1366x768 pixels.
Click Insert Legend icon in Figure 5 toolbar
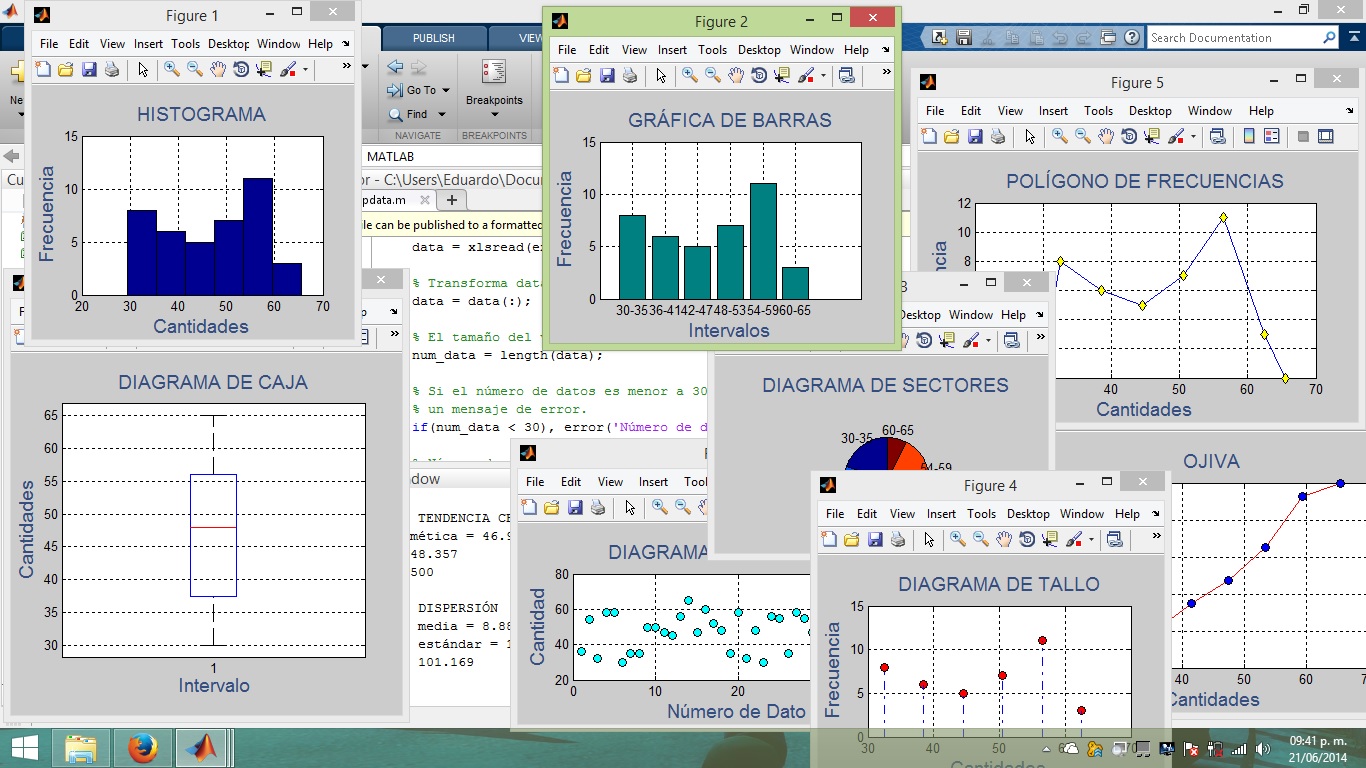pyautogui.click(x=1272, y=137)
